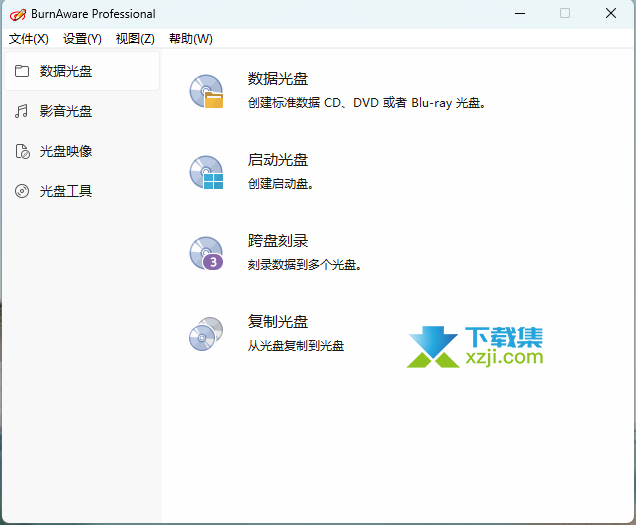Click the description 刻录数据到多个光盘。

[x=305, y=265]
